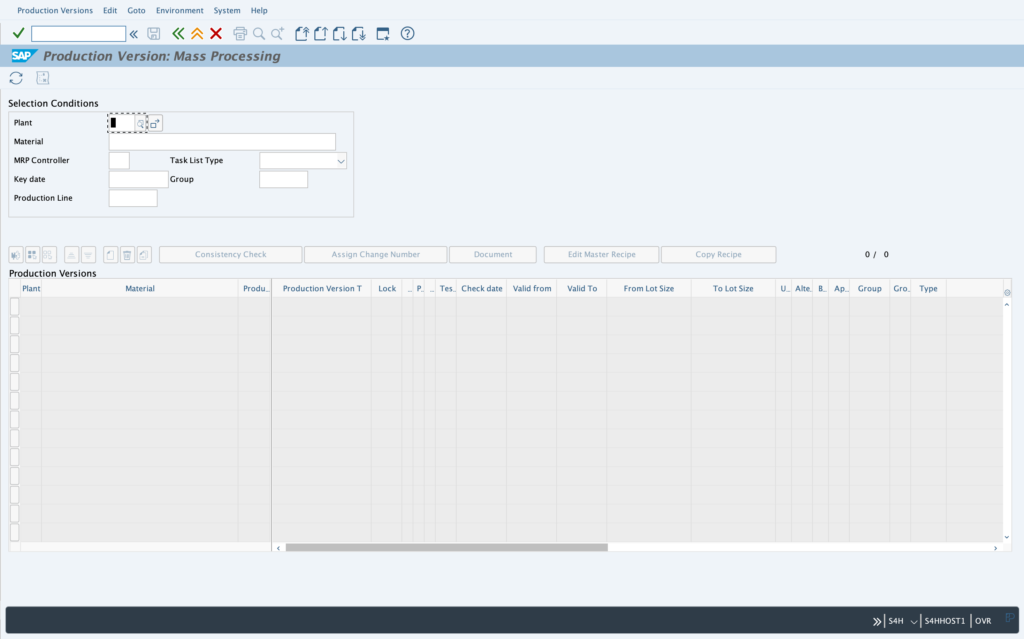Click the Assign Change Number button
Viewport: 1024px width, 639px height.
(376, 255)
